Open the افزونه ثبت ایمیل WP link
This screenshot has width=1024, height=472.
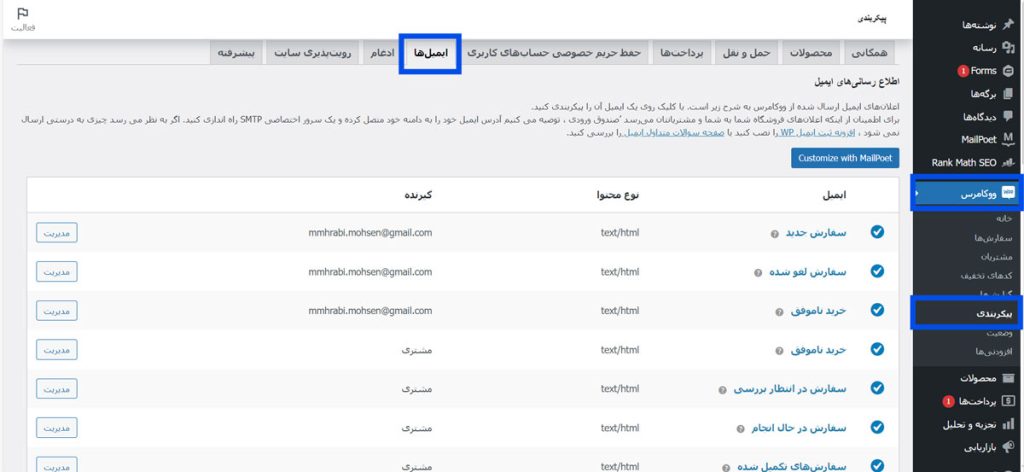(x=819, y=133)
